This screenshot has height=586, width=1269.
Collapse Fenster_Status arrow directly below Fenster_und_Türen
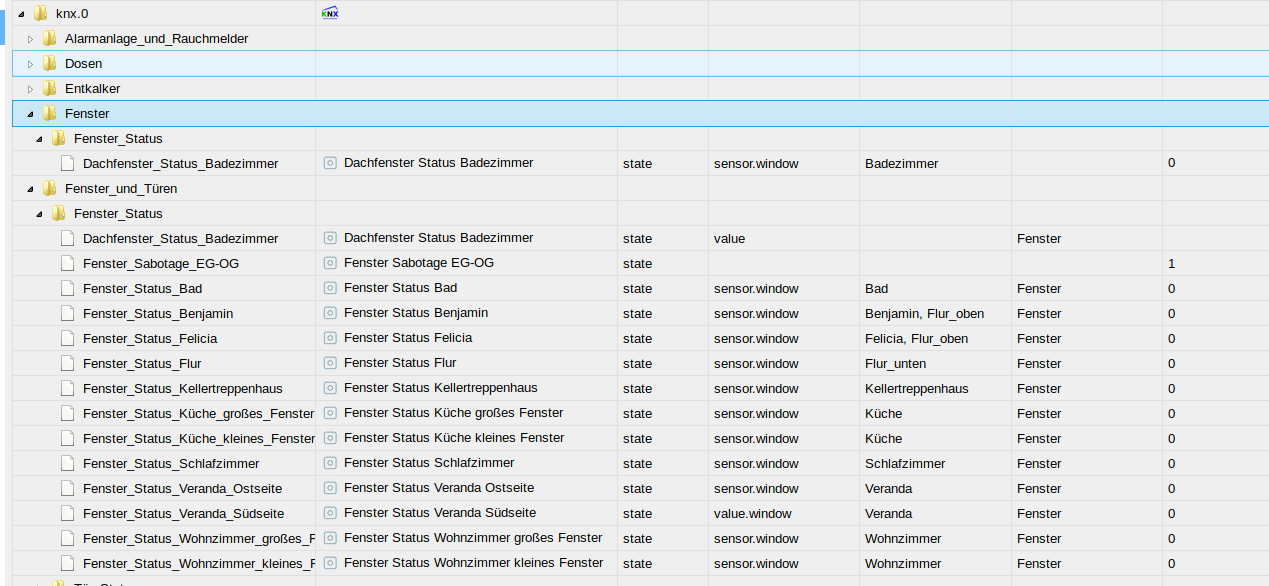(40, 214)
